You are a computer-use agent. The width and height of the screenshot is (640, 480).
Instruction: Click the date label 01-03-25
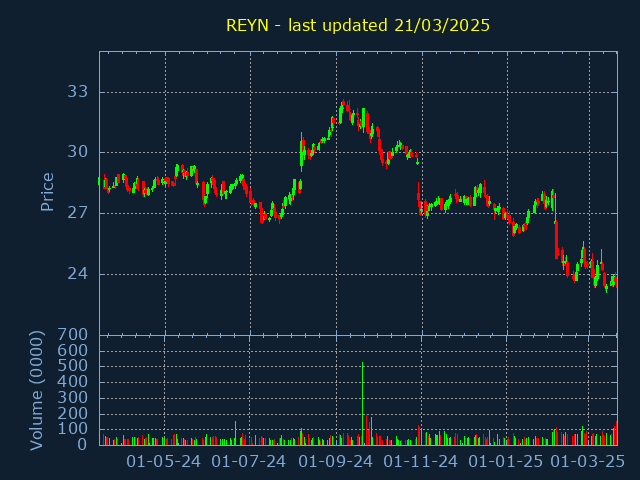click(588, 462)
